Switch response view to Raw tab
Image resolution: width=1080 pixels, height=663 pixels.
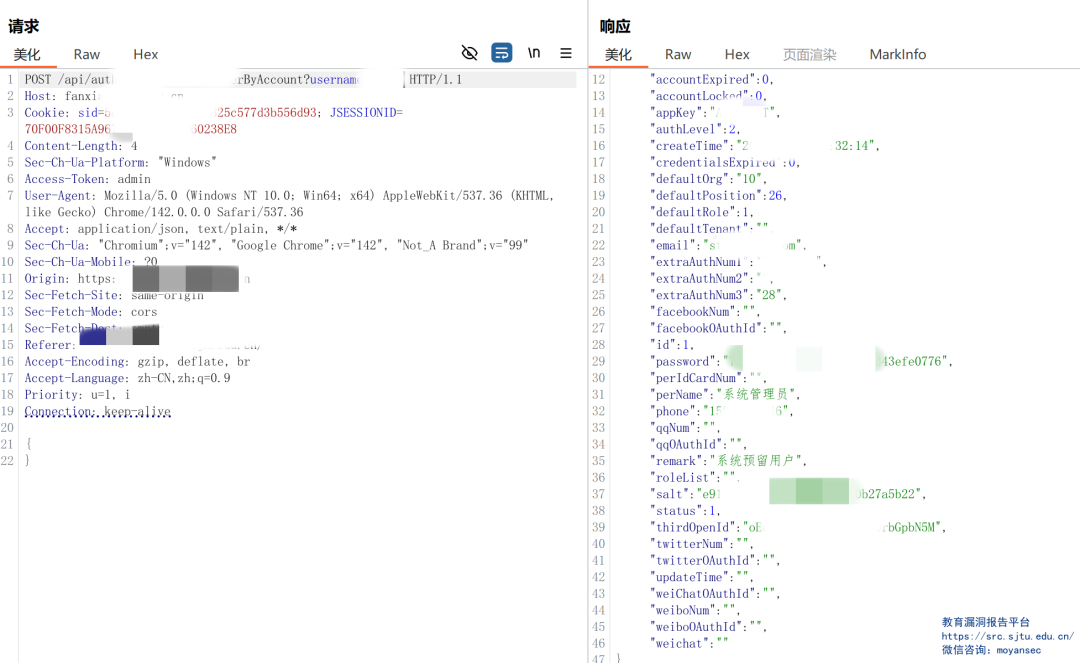(678, 54)
